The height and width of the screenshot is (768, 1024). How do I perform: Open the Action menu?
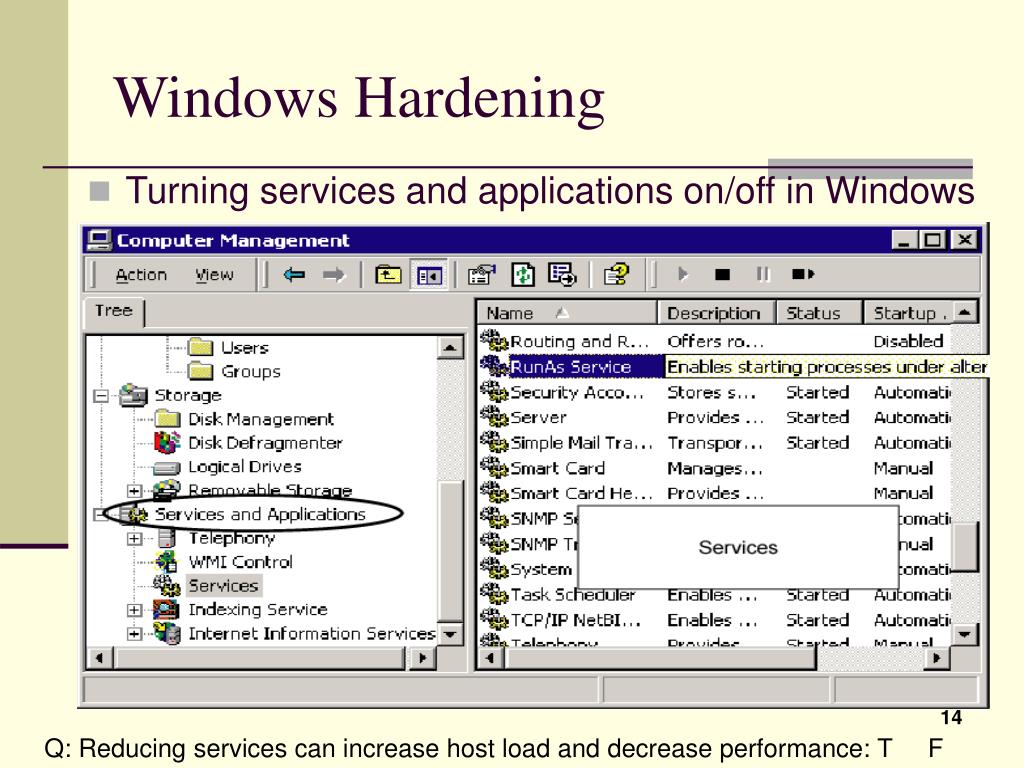141,275
